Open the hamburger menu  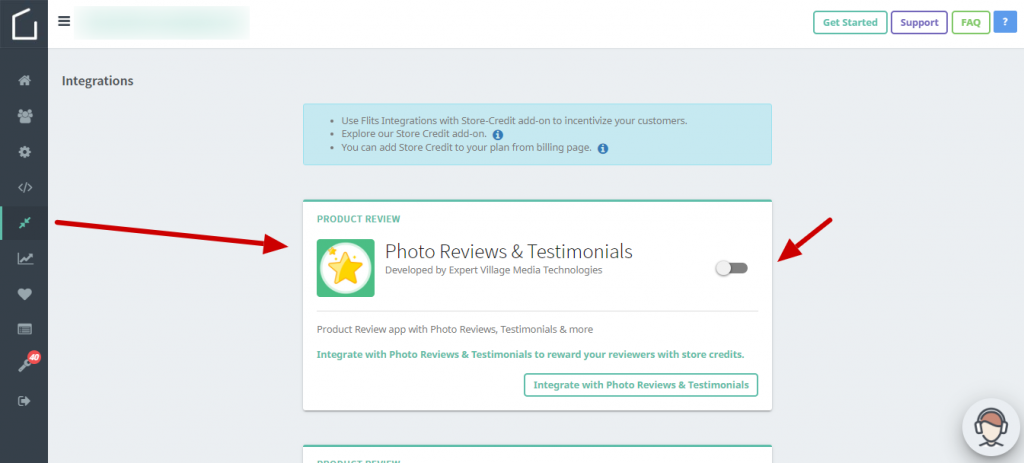click(64, 21)
